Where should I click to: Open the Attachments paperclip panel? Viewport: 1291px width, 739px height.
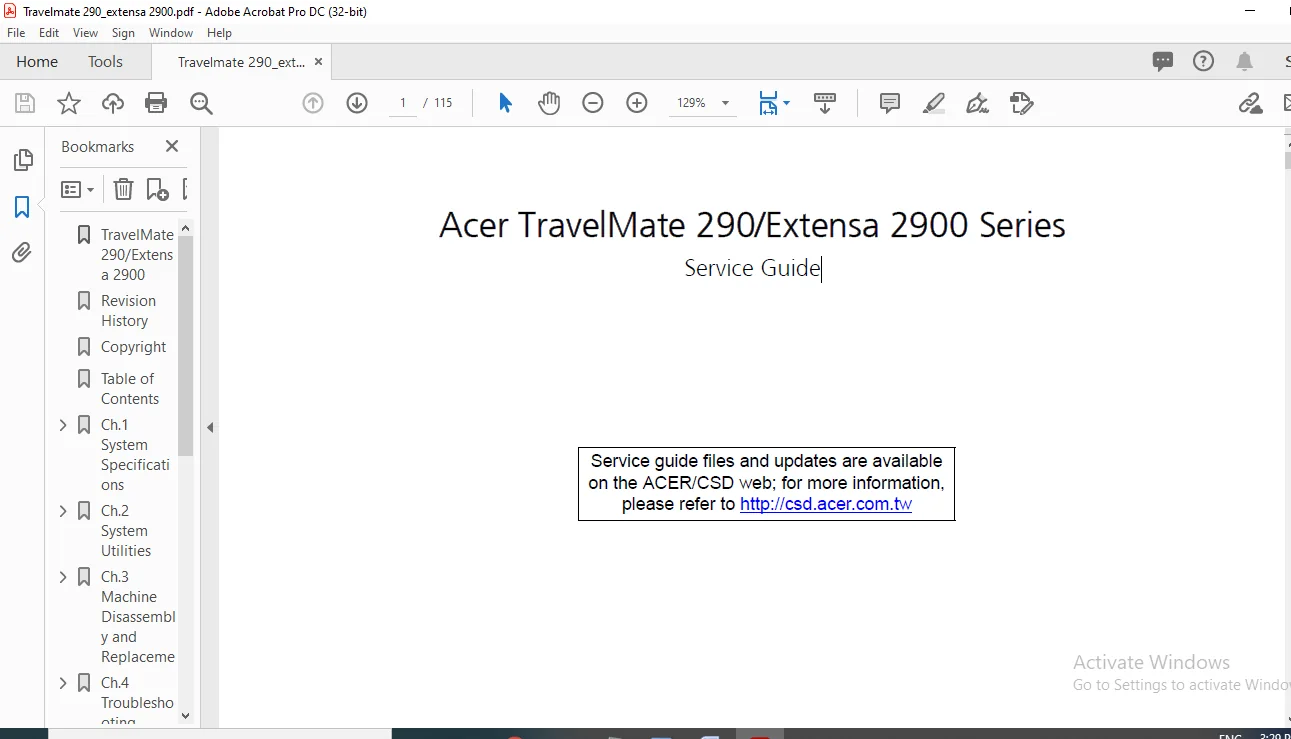coord(22,253)
